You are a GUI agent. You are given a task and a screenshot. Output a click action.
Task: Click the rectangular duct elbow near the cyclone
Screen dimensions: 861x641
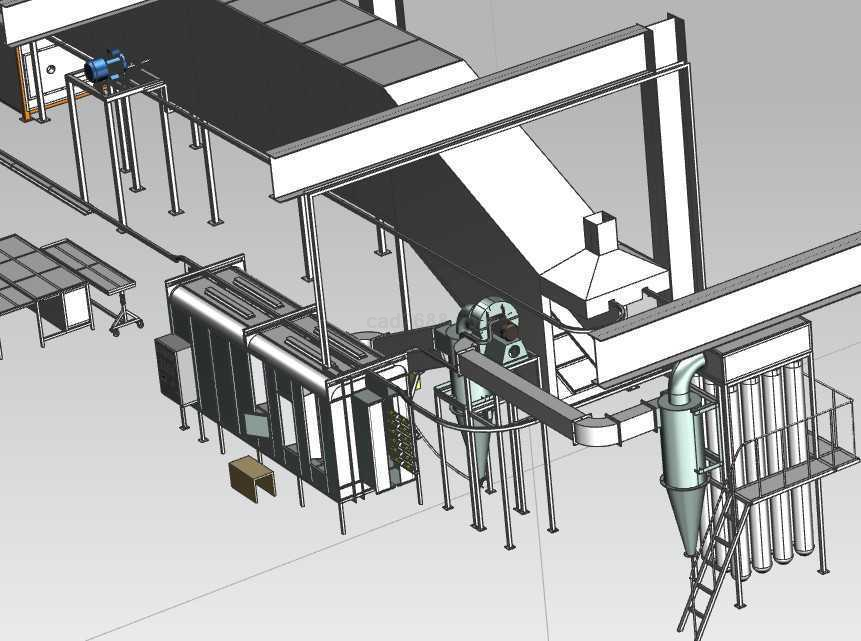click(602, 428)
